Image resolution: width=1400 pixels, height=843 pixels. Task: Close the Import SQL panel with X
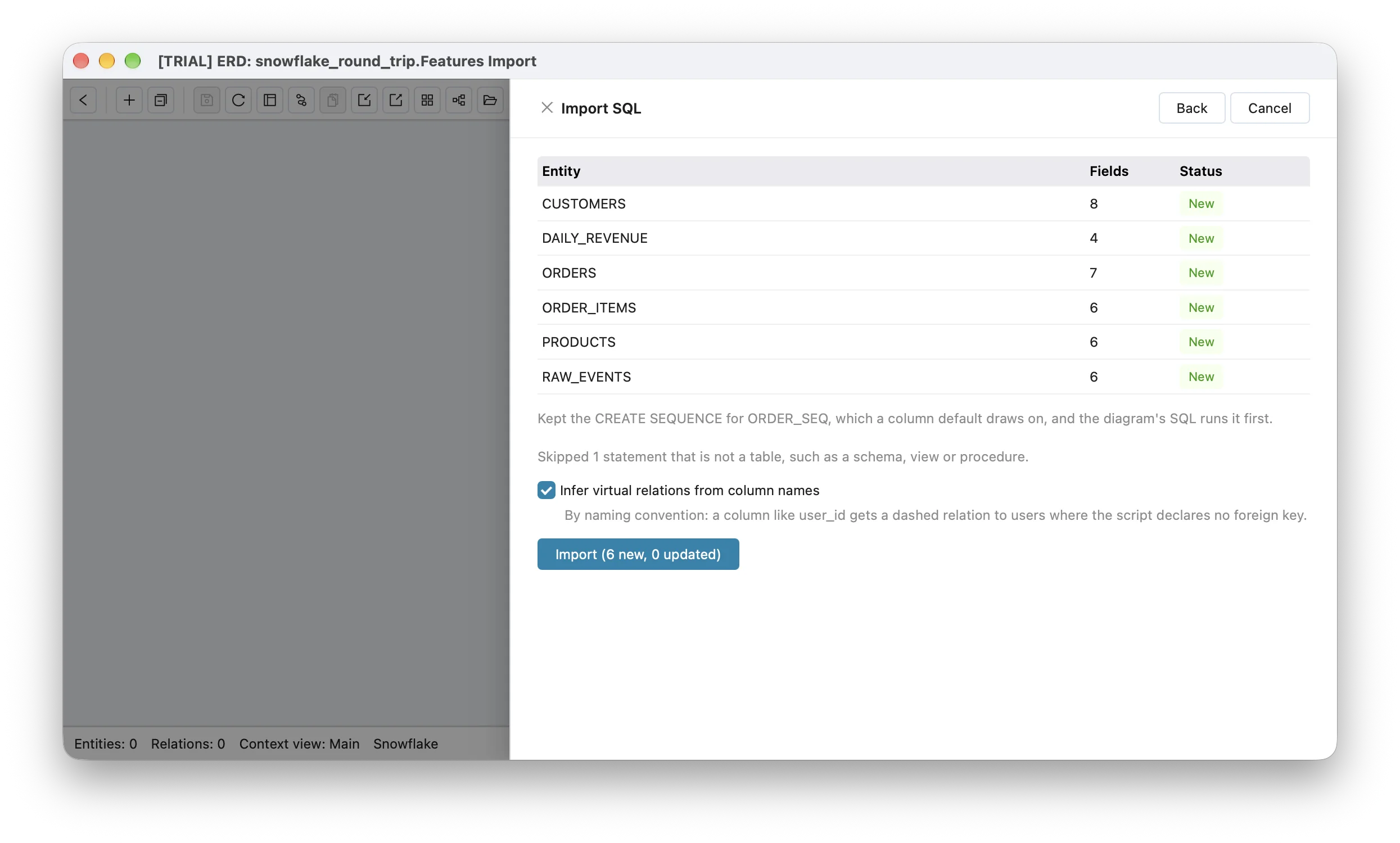tap(547, 108)
